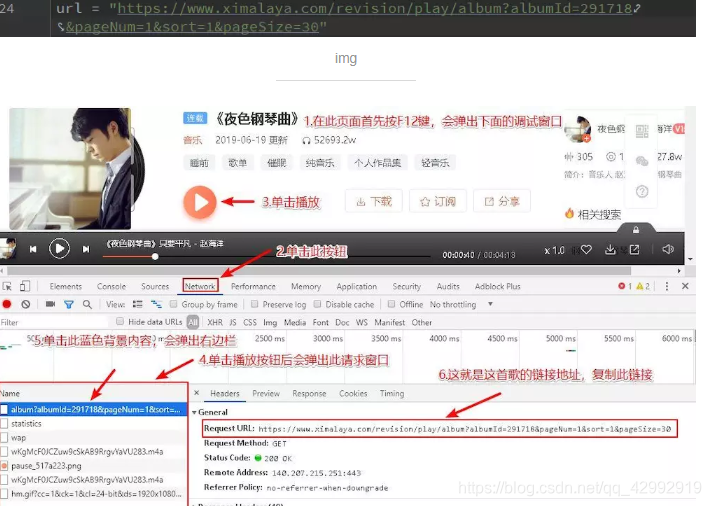Click the orange play button on album page

point(200,202)
